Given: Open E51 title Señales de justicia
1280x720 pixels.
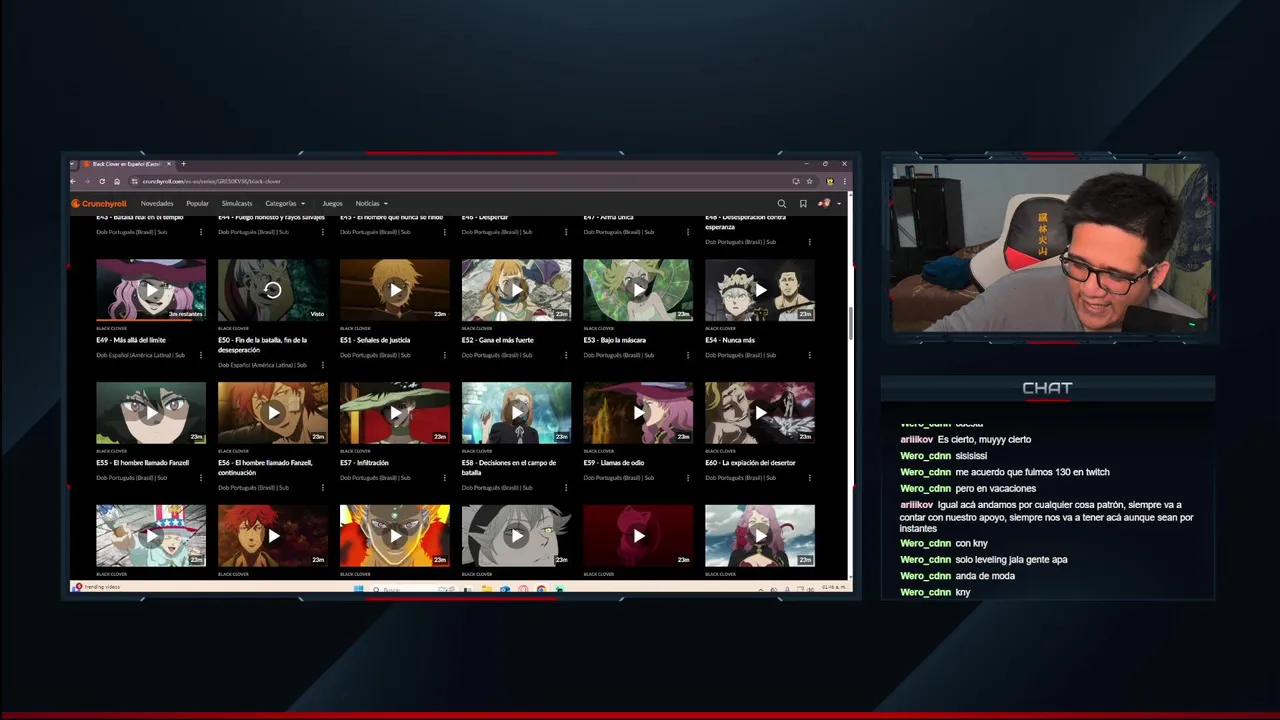Looking at the screenshot, I should coord(375,340).
